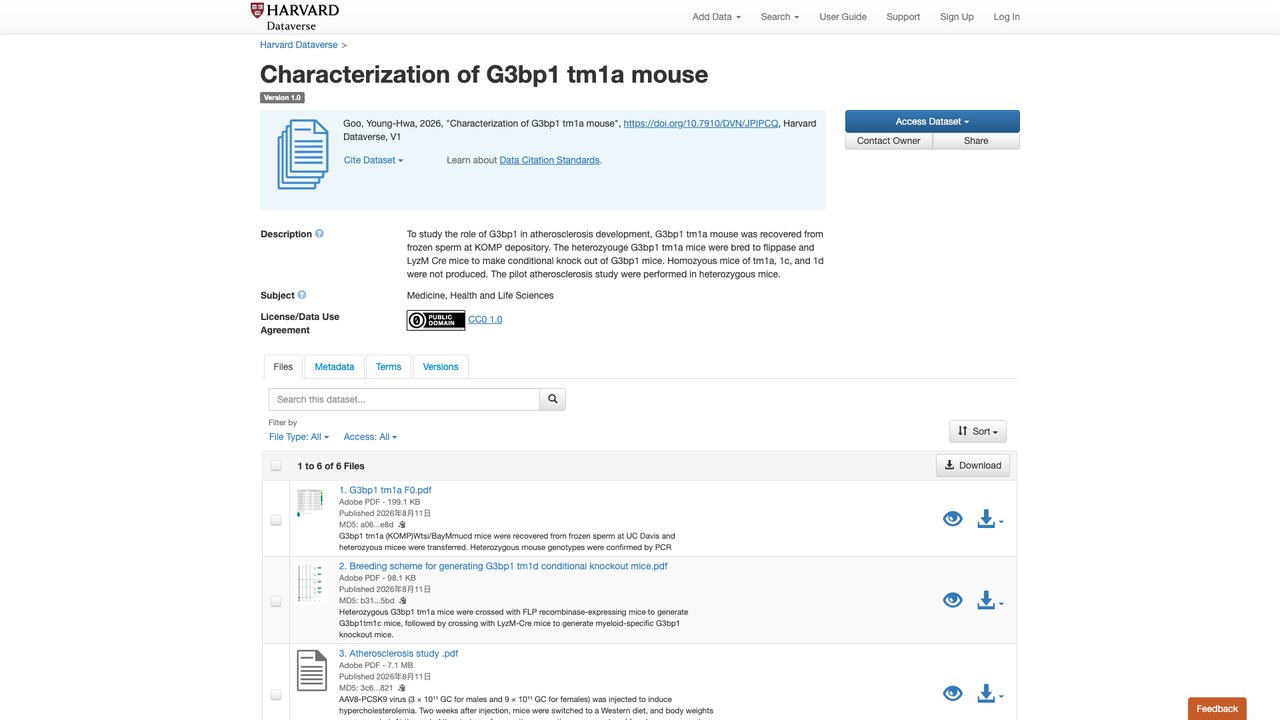Click the Share button
The width and height of the screenshot is (1280, 720).
[976, 141]
